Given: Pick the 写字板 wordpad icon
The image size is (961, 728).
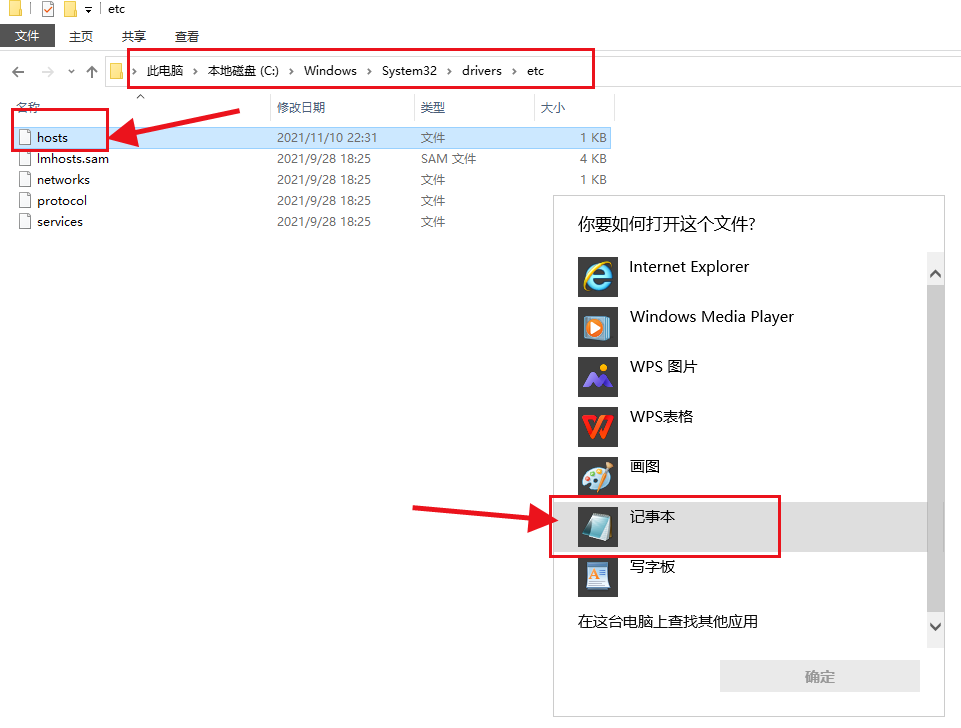Looking at the screenshot, I should click(598, 576).
